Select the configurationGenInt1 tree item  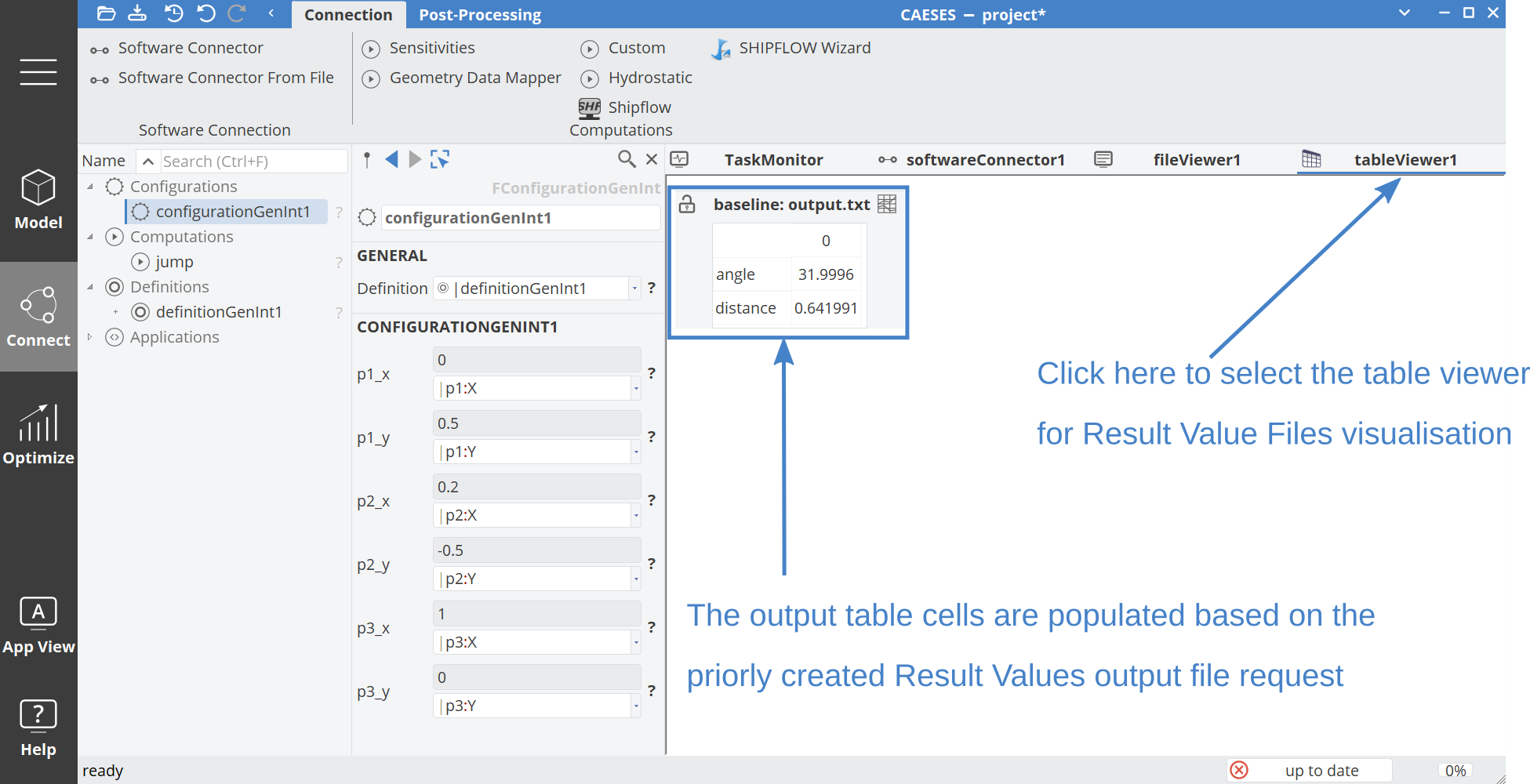coord(226,212)
